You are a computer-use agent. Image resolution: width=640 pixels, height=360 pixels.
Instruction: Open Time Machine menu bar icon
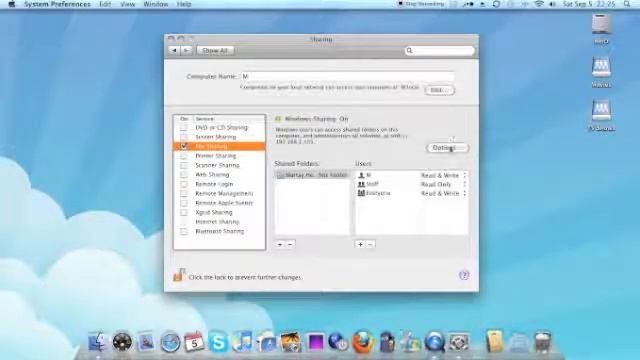click(496, 4)
